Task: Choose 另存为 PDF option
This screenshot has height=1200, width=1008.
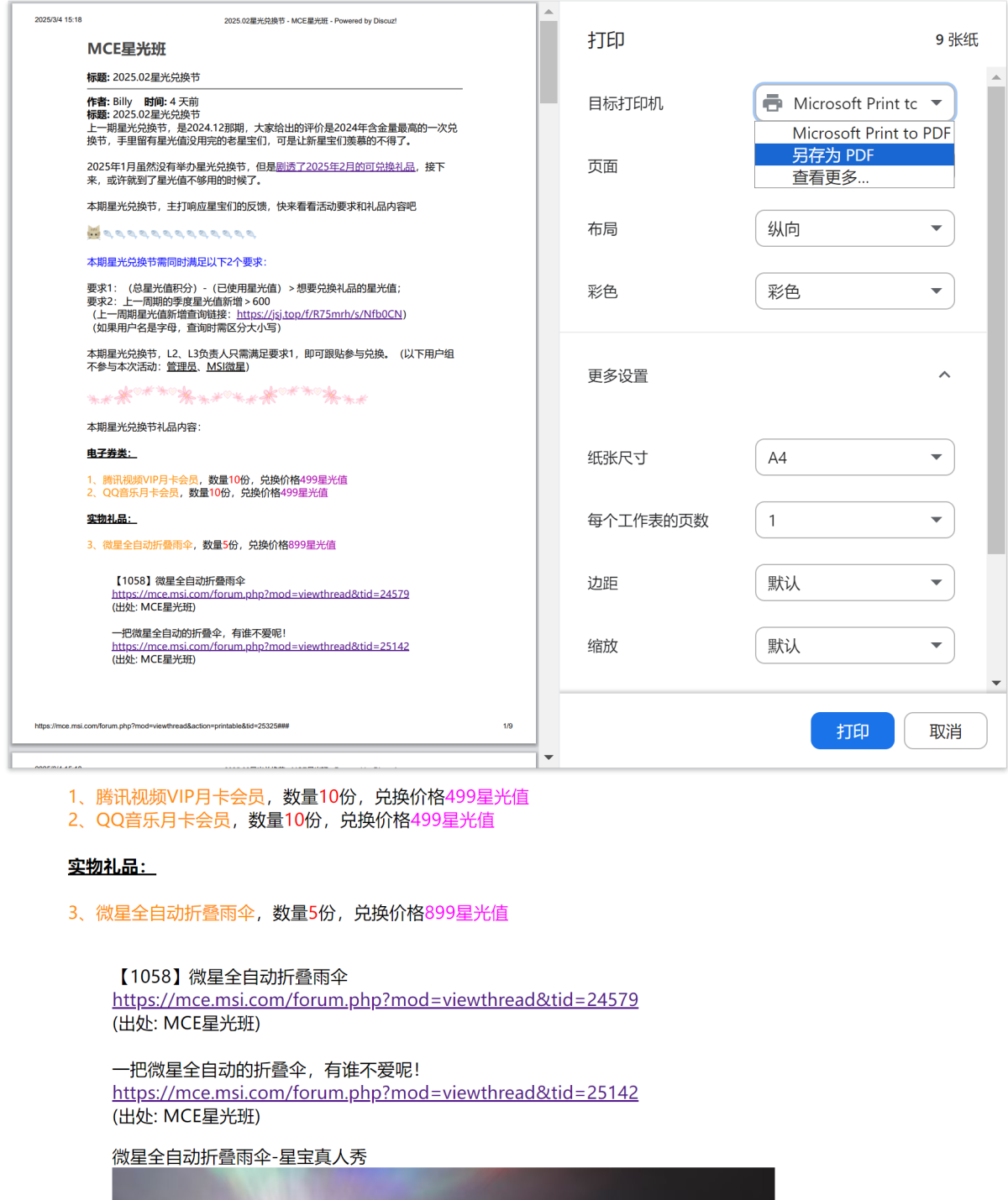Action: [x=854, y=155]
